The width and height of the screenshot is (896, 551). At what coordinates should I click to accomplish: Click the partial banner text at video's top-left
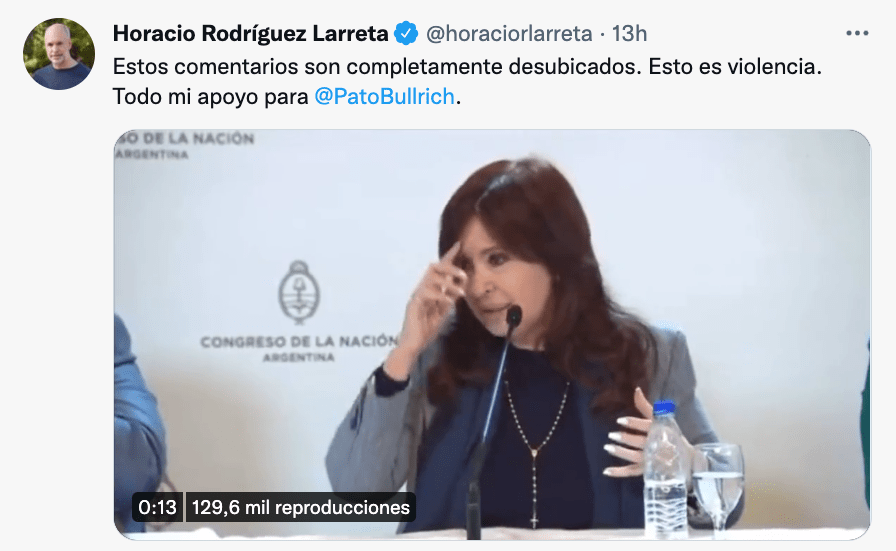tap(184, 145)
